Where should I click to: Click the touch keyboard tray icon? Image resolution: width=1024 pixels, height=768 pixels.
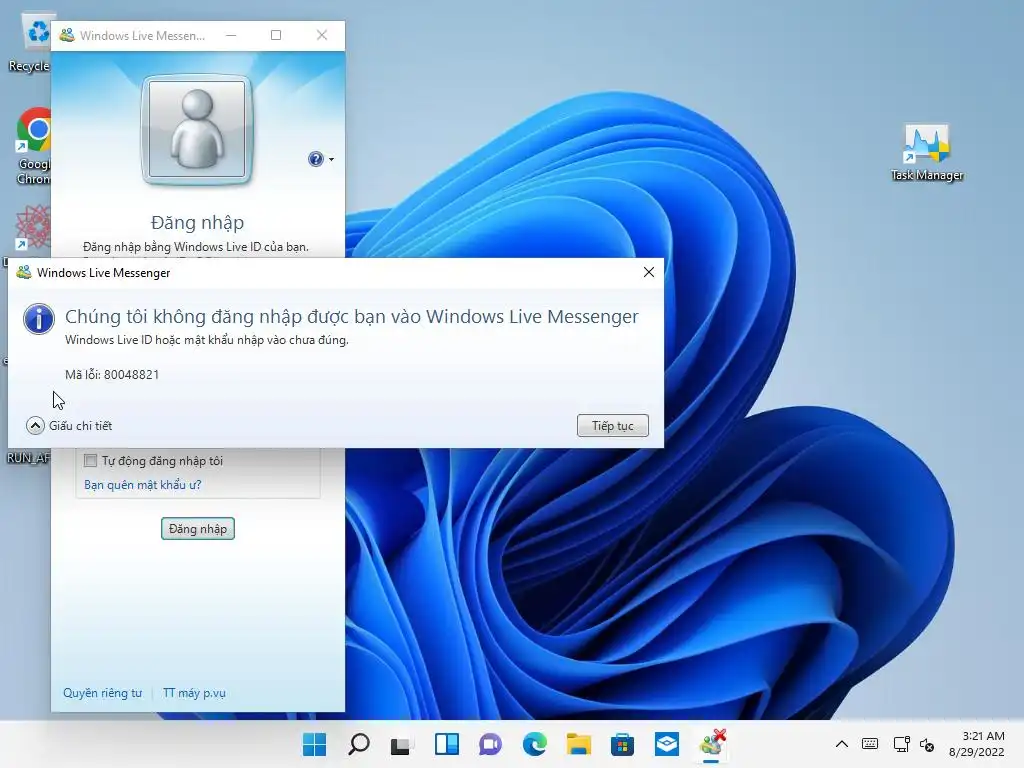(870, 744)
